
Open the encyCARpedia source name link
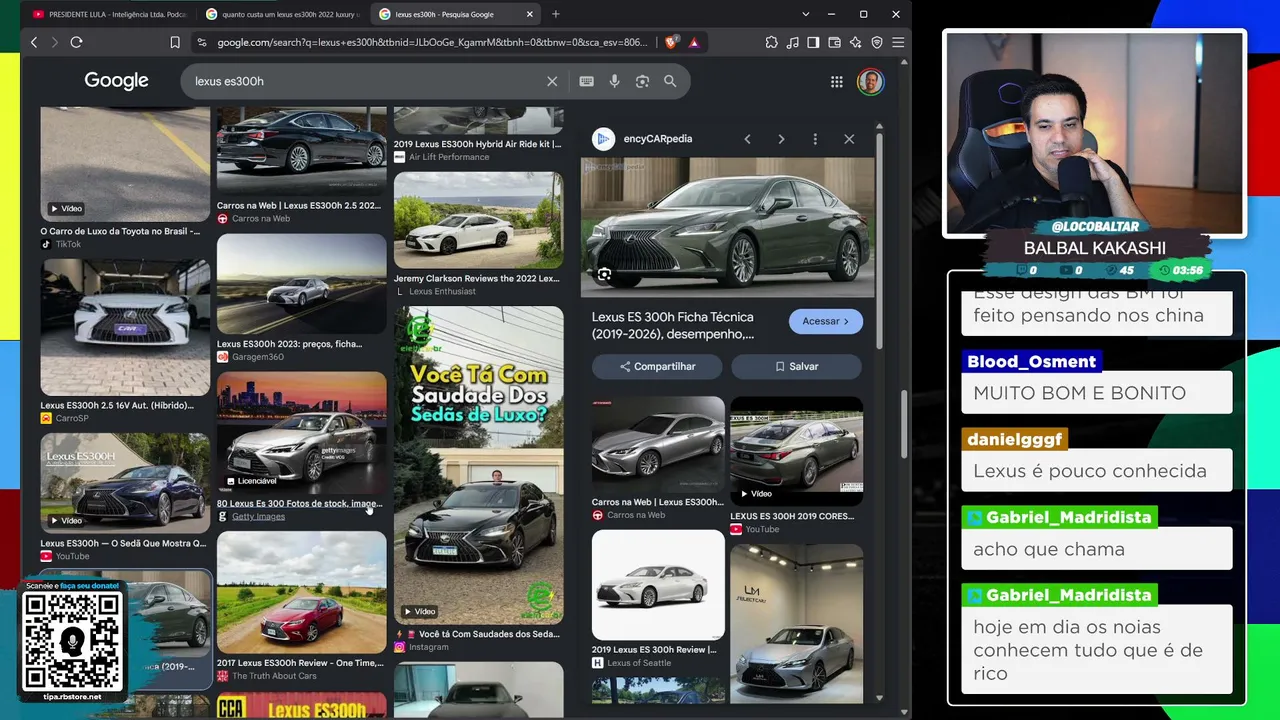click(657, 139)
